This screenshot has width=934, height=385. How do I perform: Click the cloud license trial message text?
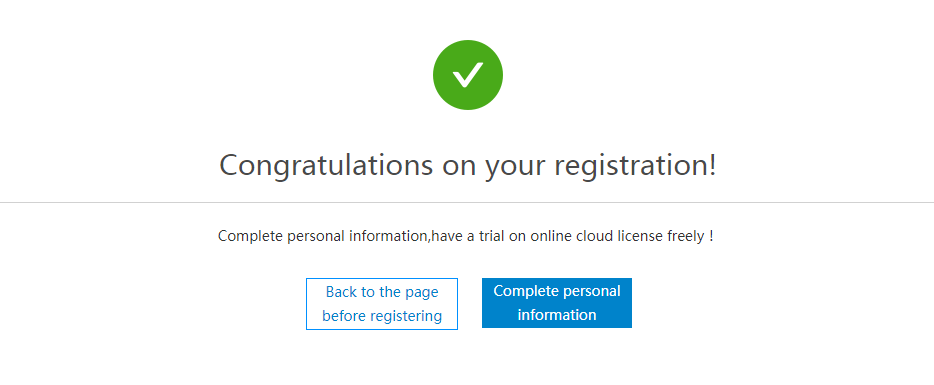tap(466, 236)
